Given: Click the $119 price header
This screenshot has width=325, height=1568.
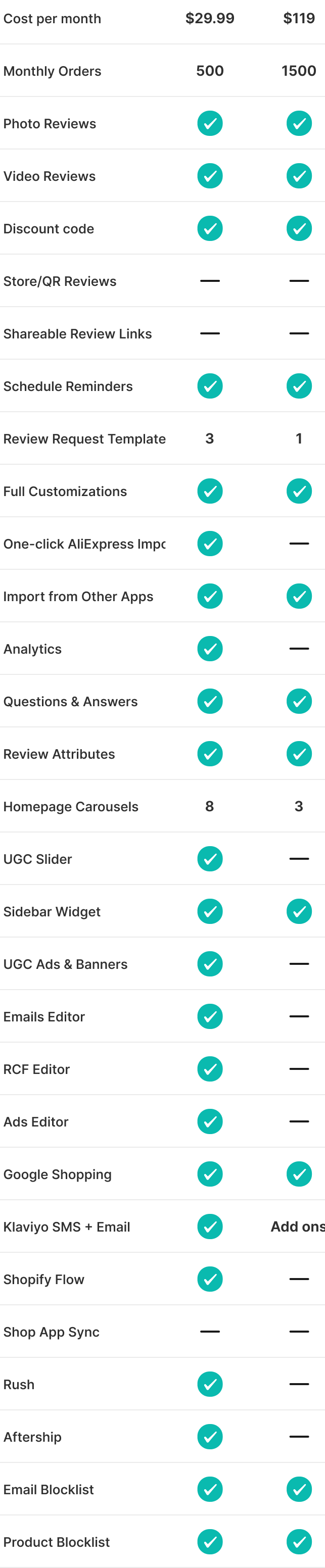Looking at the screenshot, I should coord(299,18).
